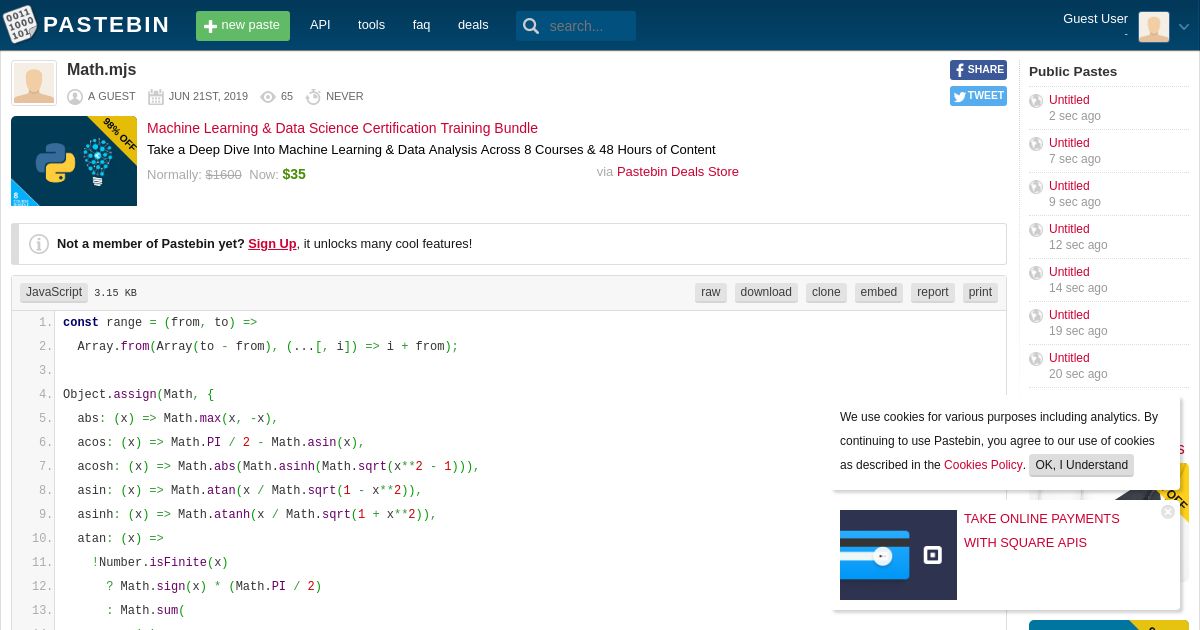
Task: Click the paste author avatar thumbnail
Action: (34, 83)
